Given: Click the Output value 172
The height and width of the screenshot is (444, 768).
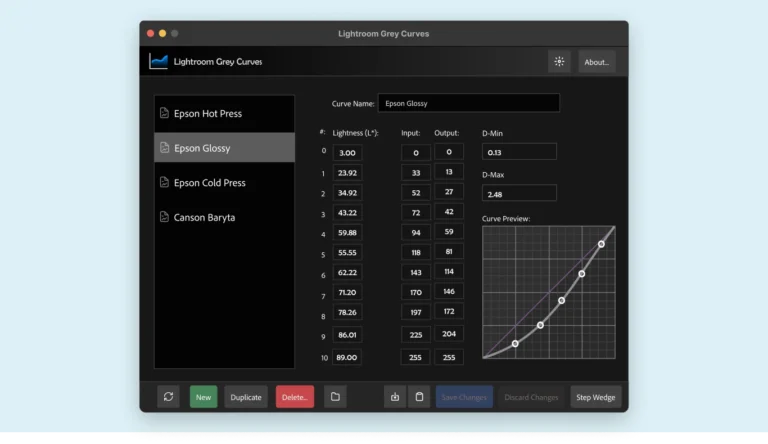Looking at the screenshot, I should click(x=449, y=311).
